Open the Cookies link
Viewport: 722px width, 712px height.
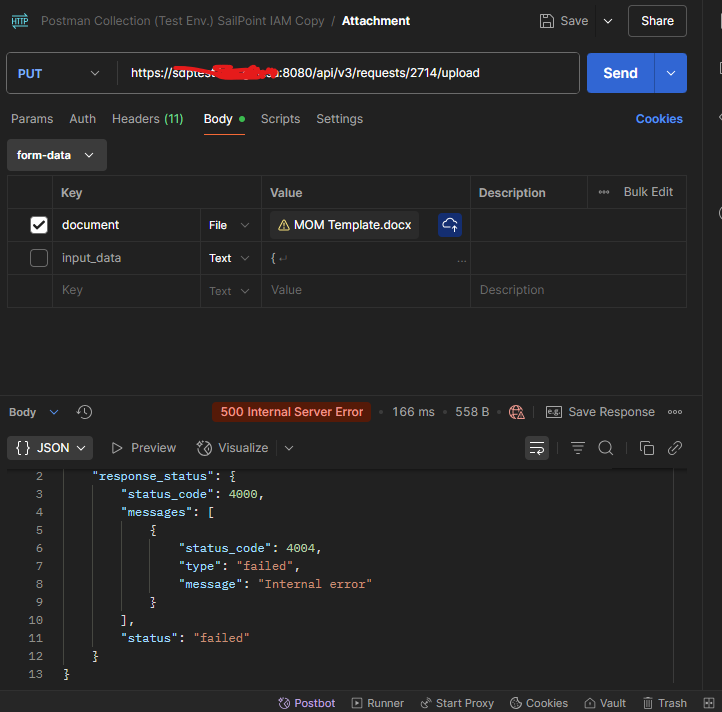click(x=659, y=119)
